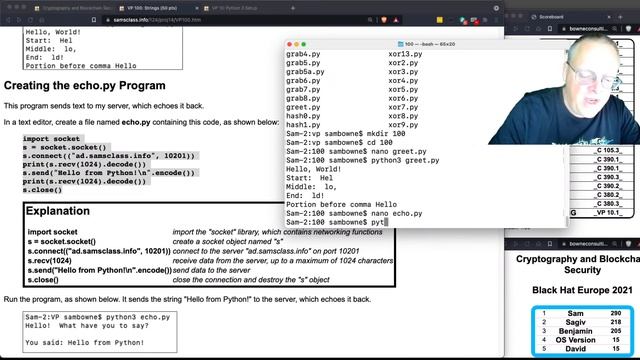Viewport: 640px width, 360px height.
Task: Reload the samsclass.info page
Action: (x=30, y=20)
